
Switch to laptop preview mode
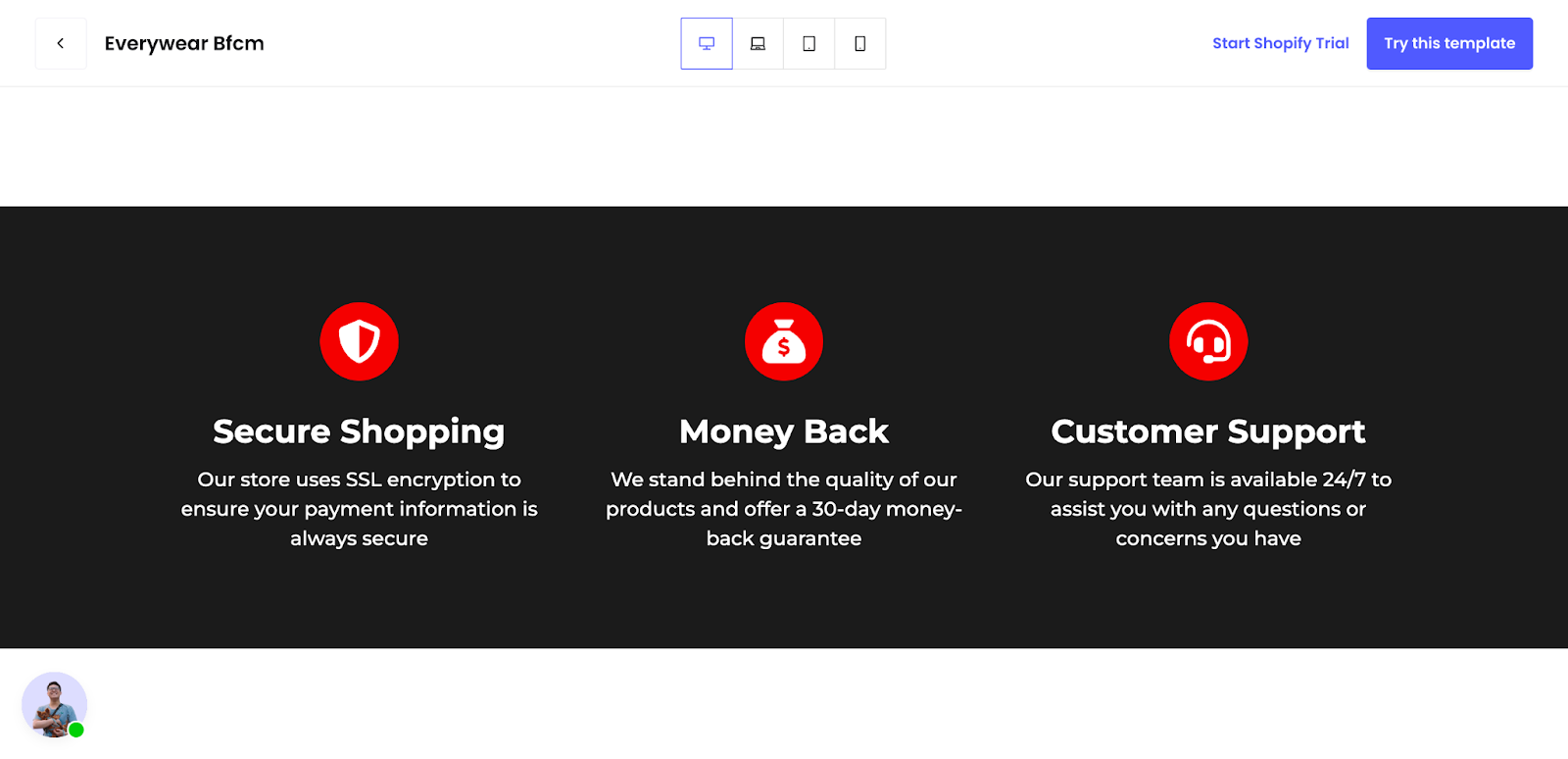[x=758, y=43]
